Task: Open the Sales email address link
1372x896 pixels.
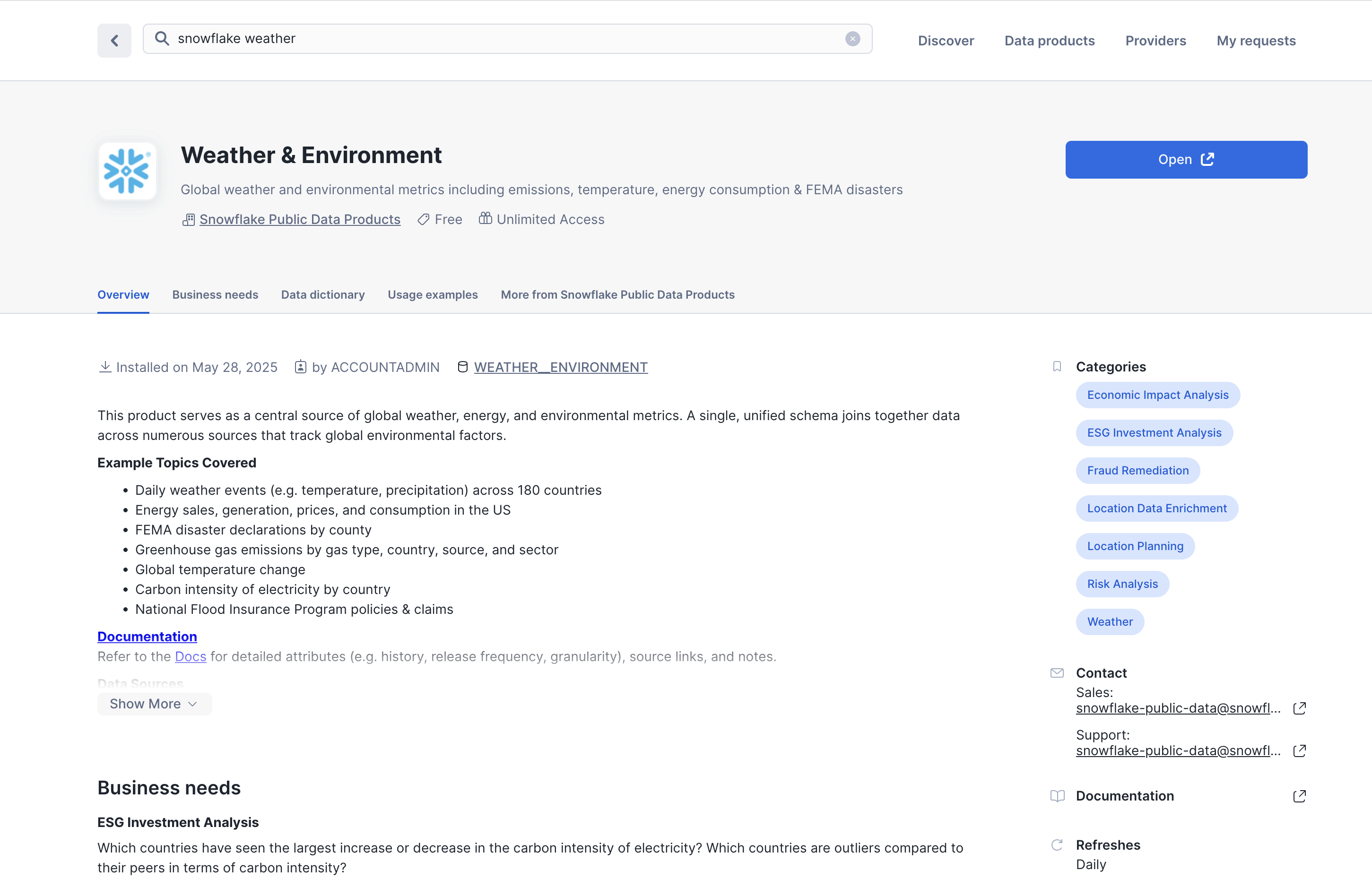Action: click(x=1178, y=708)
